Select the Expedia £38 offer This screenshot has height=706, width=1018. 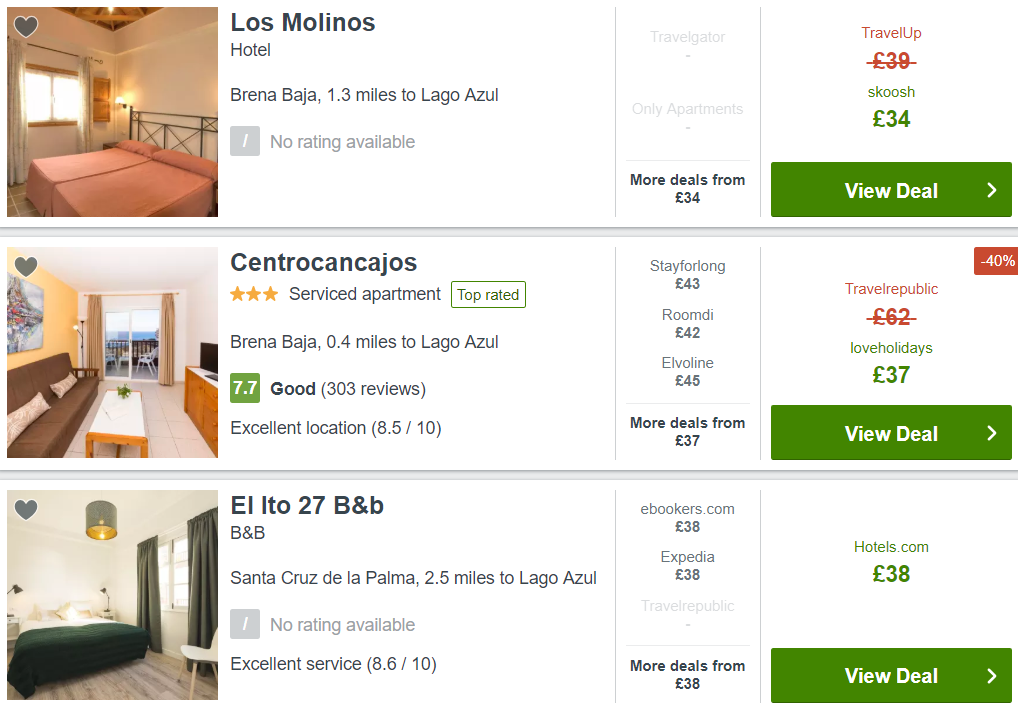(687, 566)
